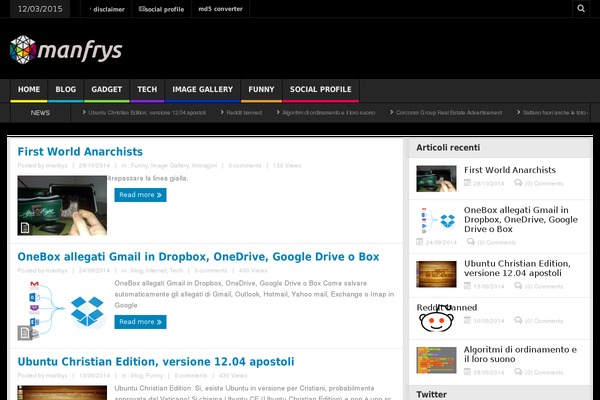Viewport: 600px width, 400px height.
Task: Click 0 comments under Ubuntu Christian Edition post
Action: click(191, 376)
